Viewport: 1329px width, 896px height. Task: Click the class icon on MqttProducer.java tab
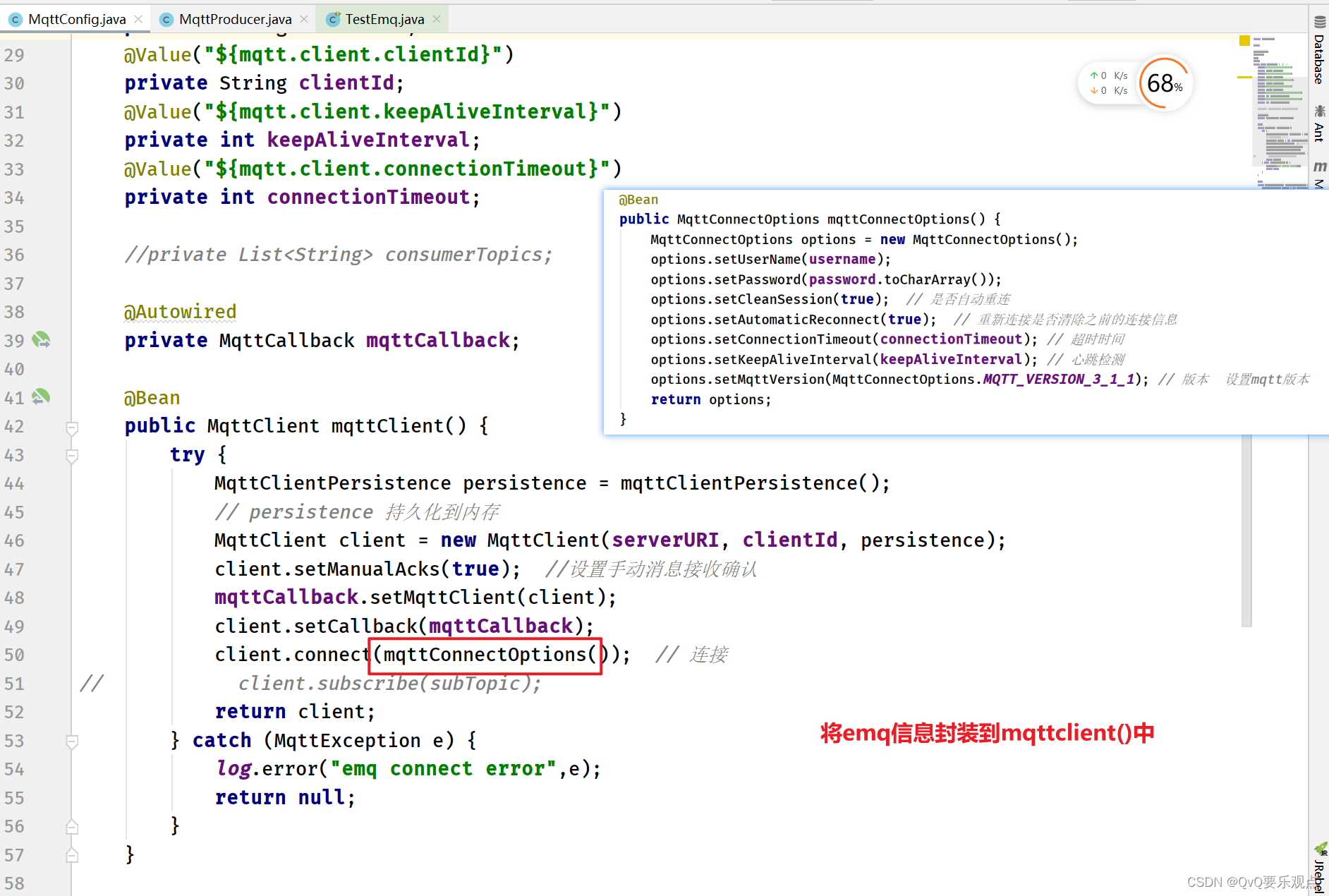[166, 20]
